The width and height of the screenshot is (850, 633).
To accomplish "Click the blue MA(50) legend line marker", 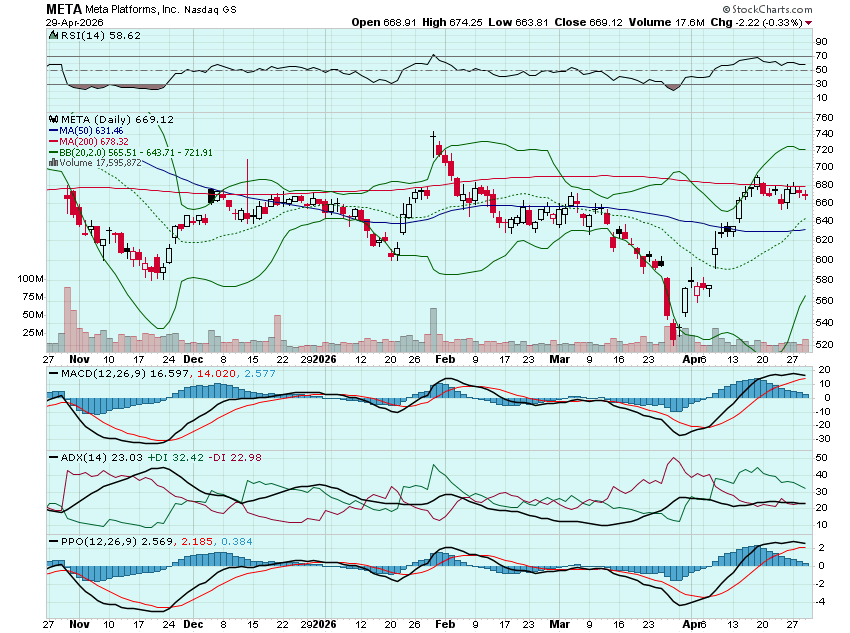I will click(x=51, y=130).
